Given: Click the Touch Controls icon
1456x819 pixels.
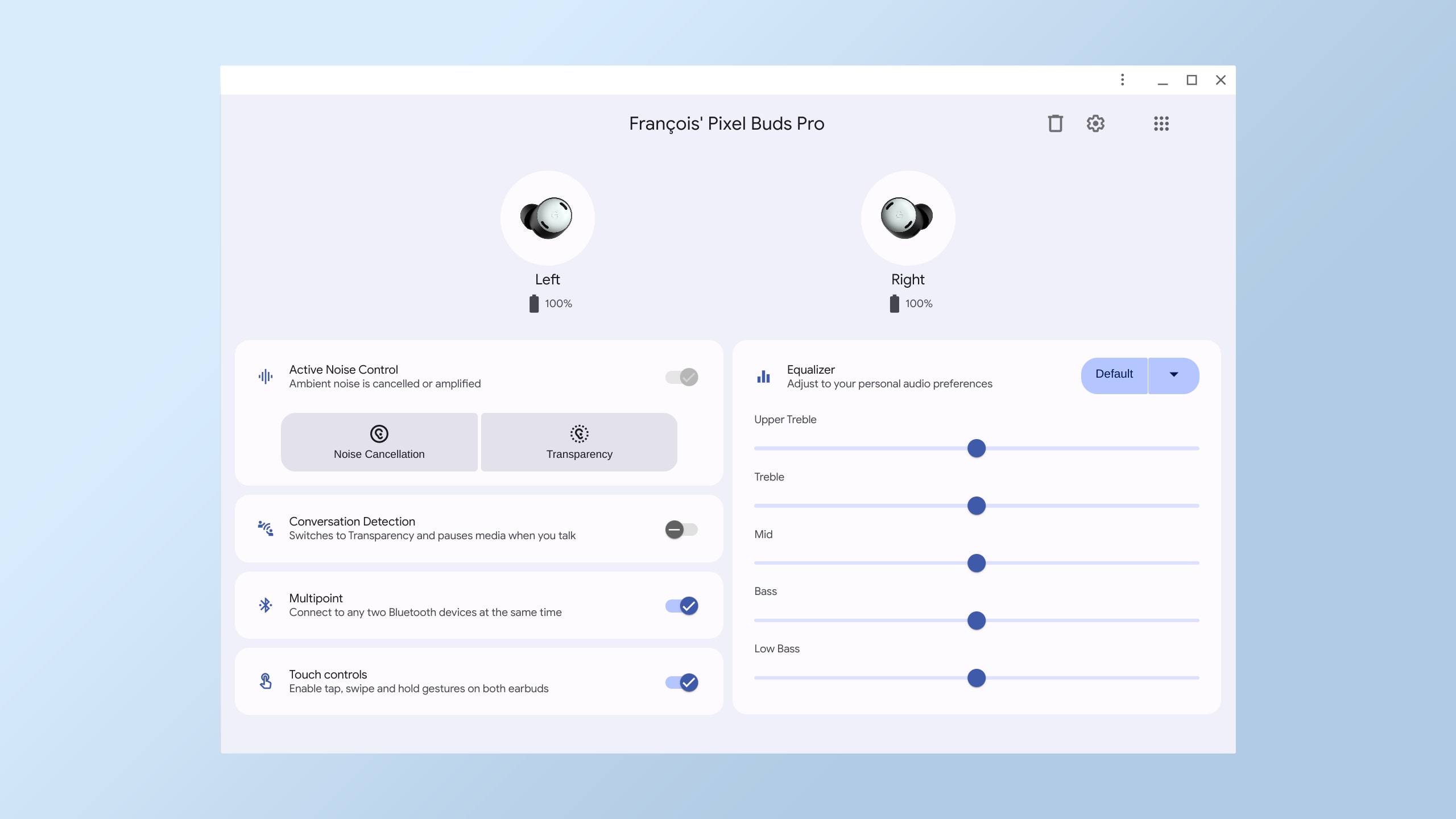Looking at the screenshot, I should coord(265,681).
